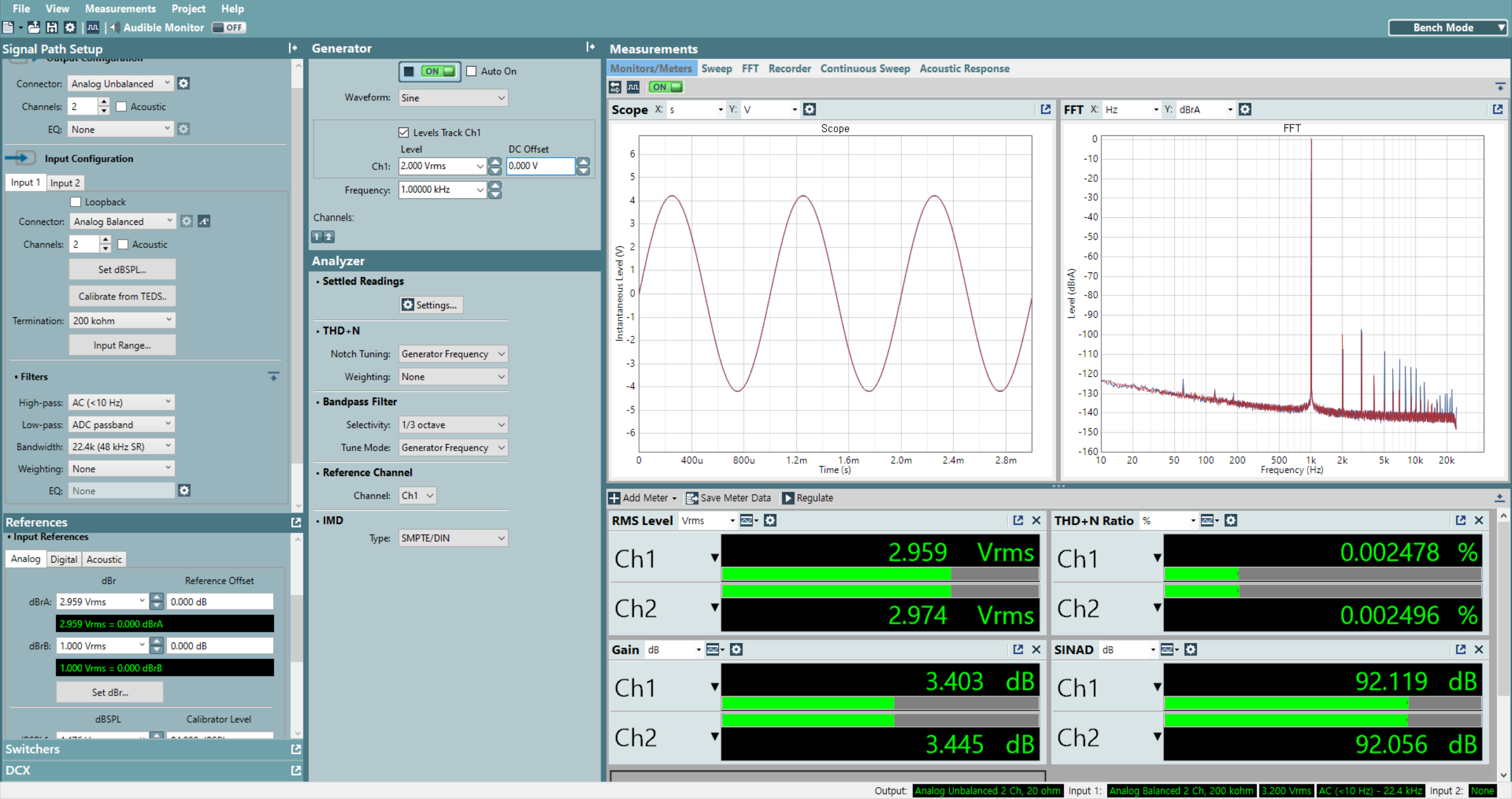Select the Digital references tab
Screen dimensions: 1512x799
point(64,559)
